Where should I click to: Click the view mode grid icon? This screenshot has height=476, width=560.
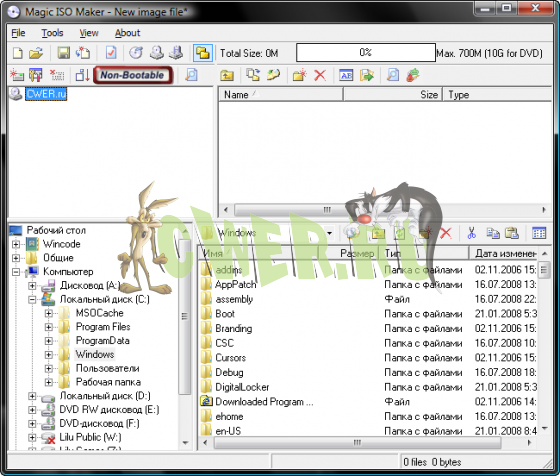[539, 233]
